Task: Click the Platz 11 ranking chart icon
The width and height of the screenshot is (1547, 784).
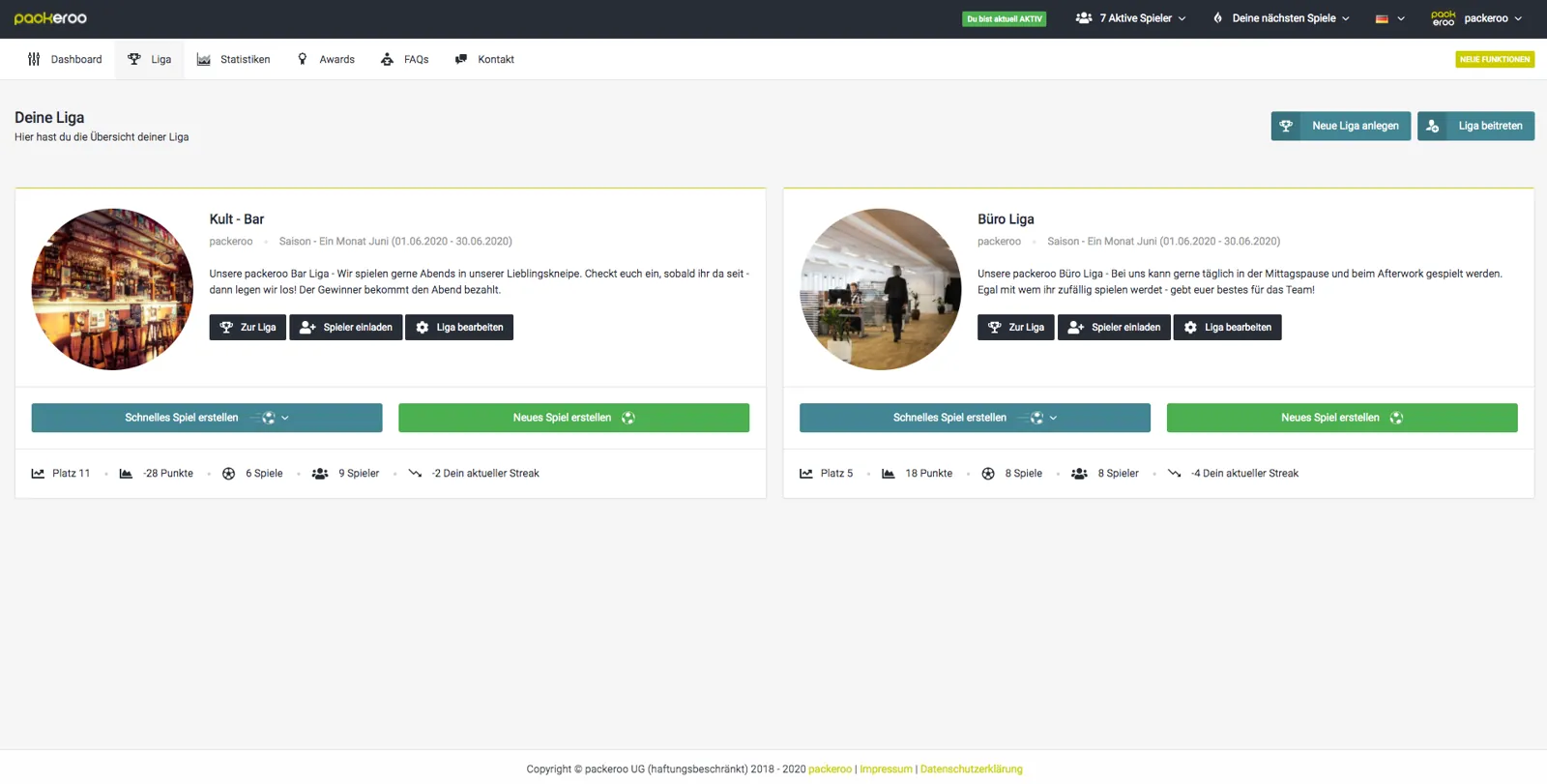Action: click(x=38, y=474)
